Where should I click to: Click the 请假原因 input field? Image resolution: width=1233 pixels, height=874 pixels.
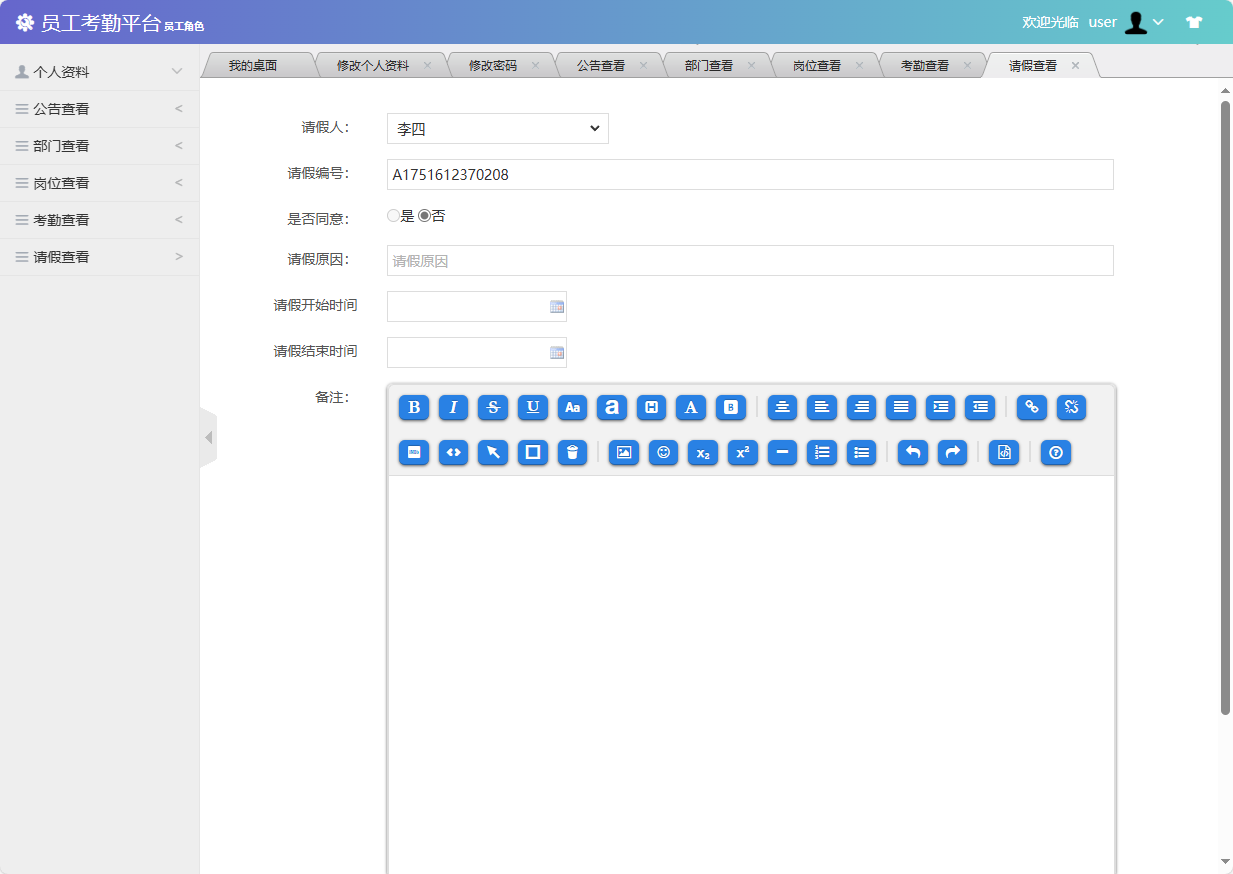click(x=750, y=260)
